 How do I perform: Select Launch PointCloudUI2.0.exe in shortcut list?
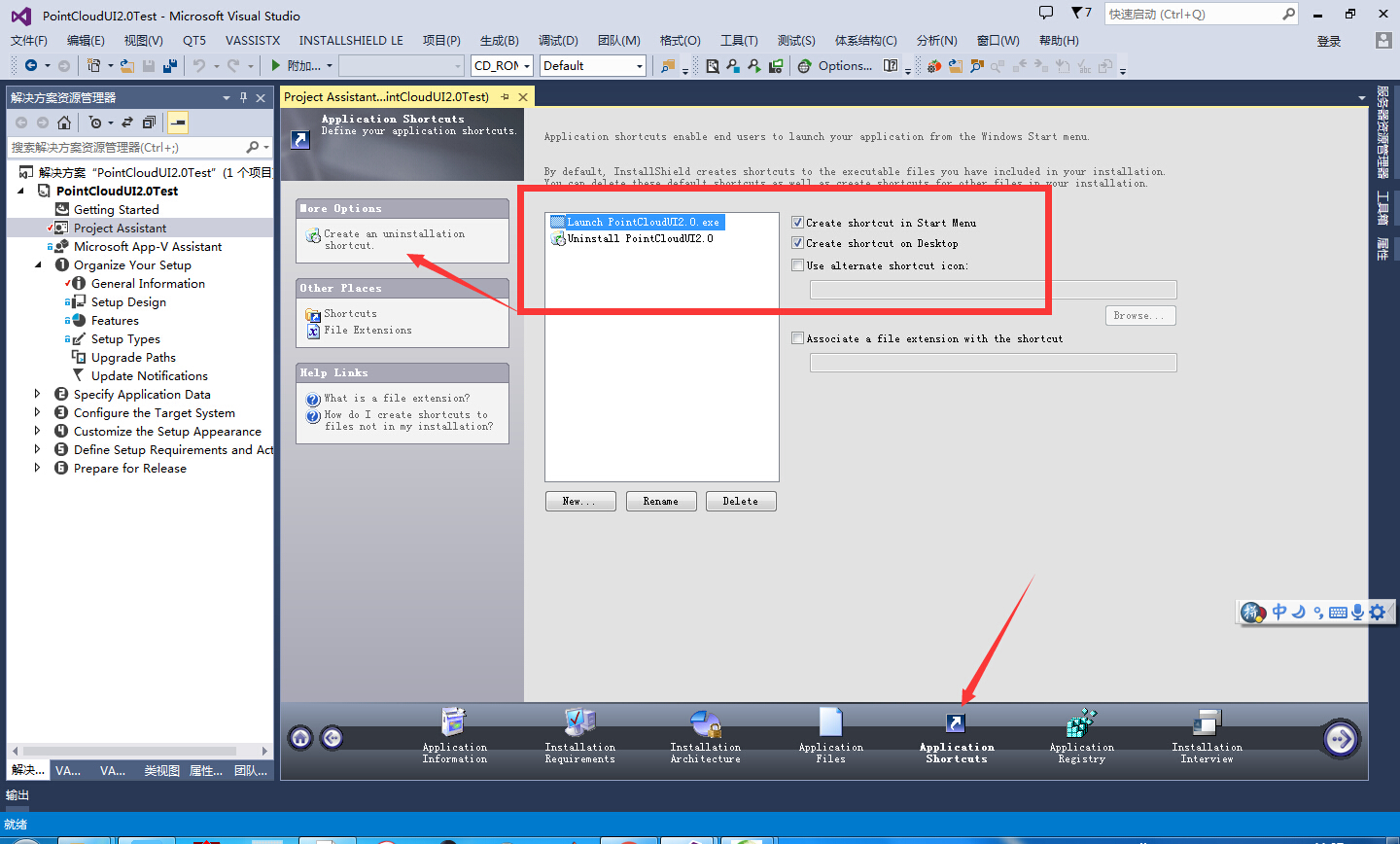pyautogui.click(x=643, y=222)
